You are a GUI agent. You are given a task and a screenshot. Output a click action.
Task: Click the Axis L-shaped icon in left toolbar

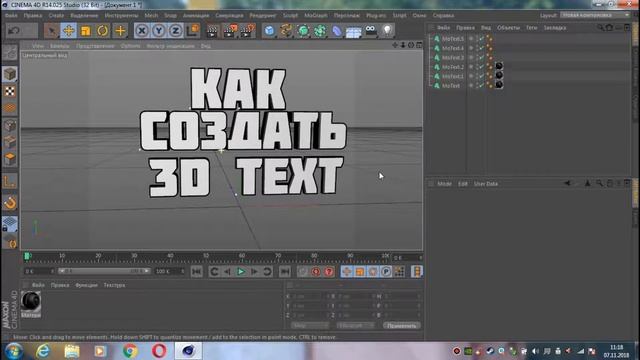point(10,181)
